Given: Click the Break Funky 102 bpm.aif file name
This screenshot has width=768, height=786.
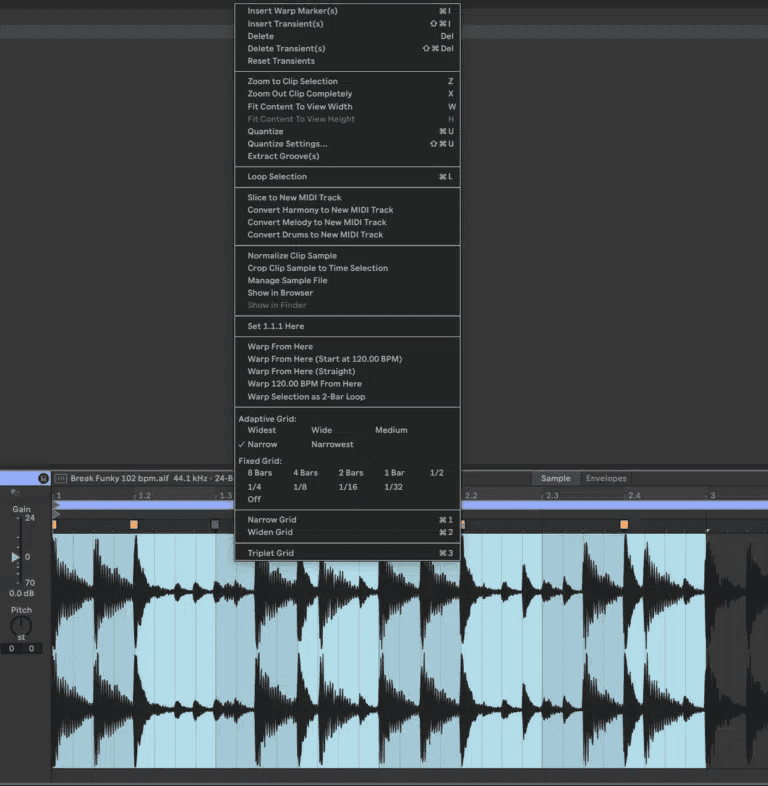Looking at the screenshot, I should [x=120, y=478].
